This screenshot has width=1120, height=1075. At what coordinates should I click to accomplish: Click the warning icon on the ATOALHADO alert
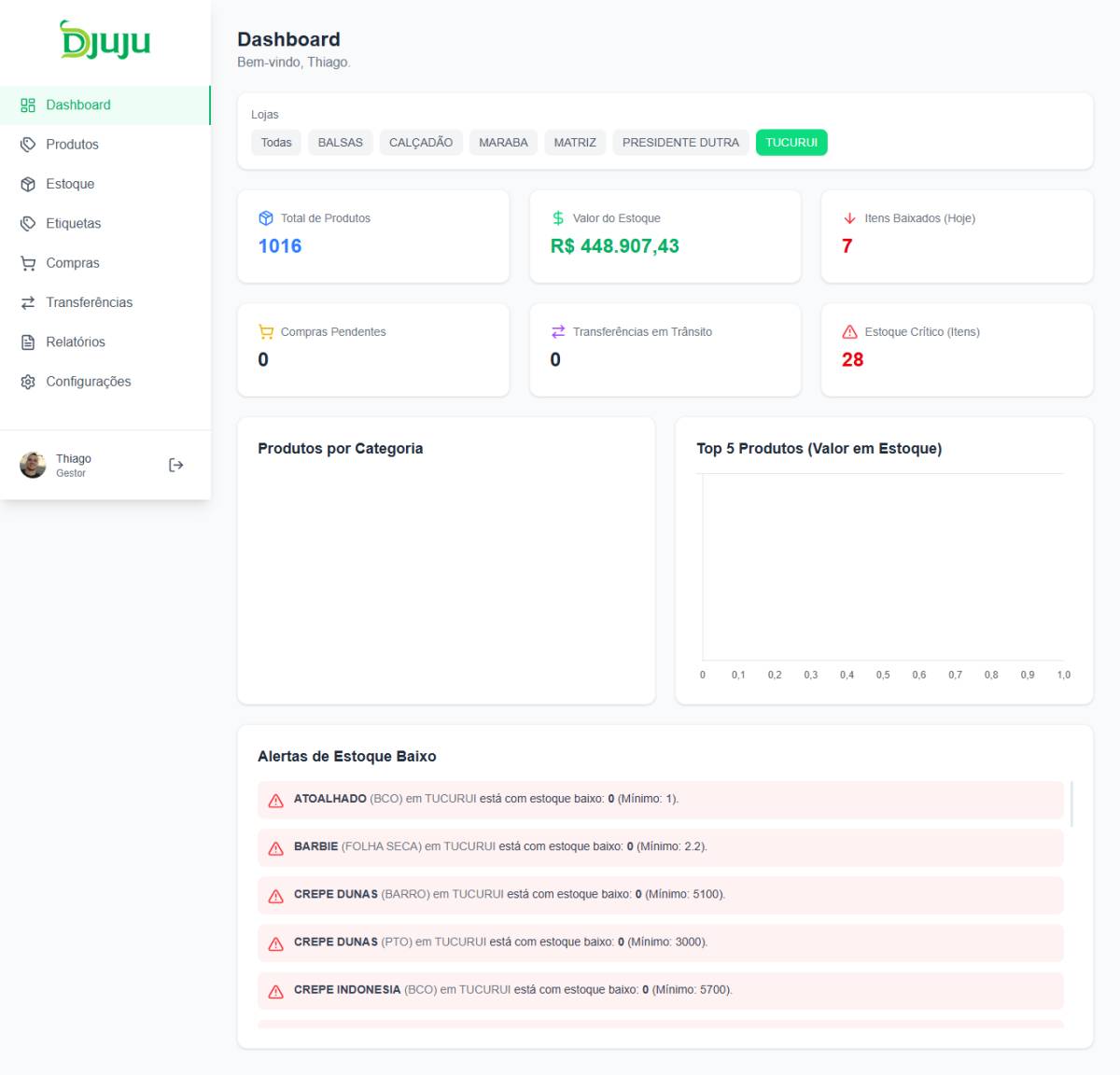tap(276, 801)
